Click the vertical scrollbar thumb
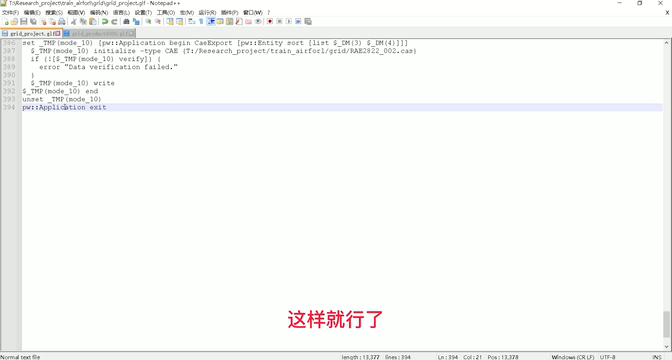The image size is (672, 360). pos(666,324)
